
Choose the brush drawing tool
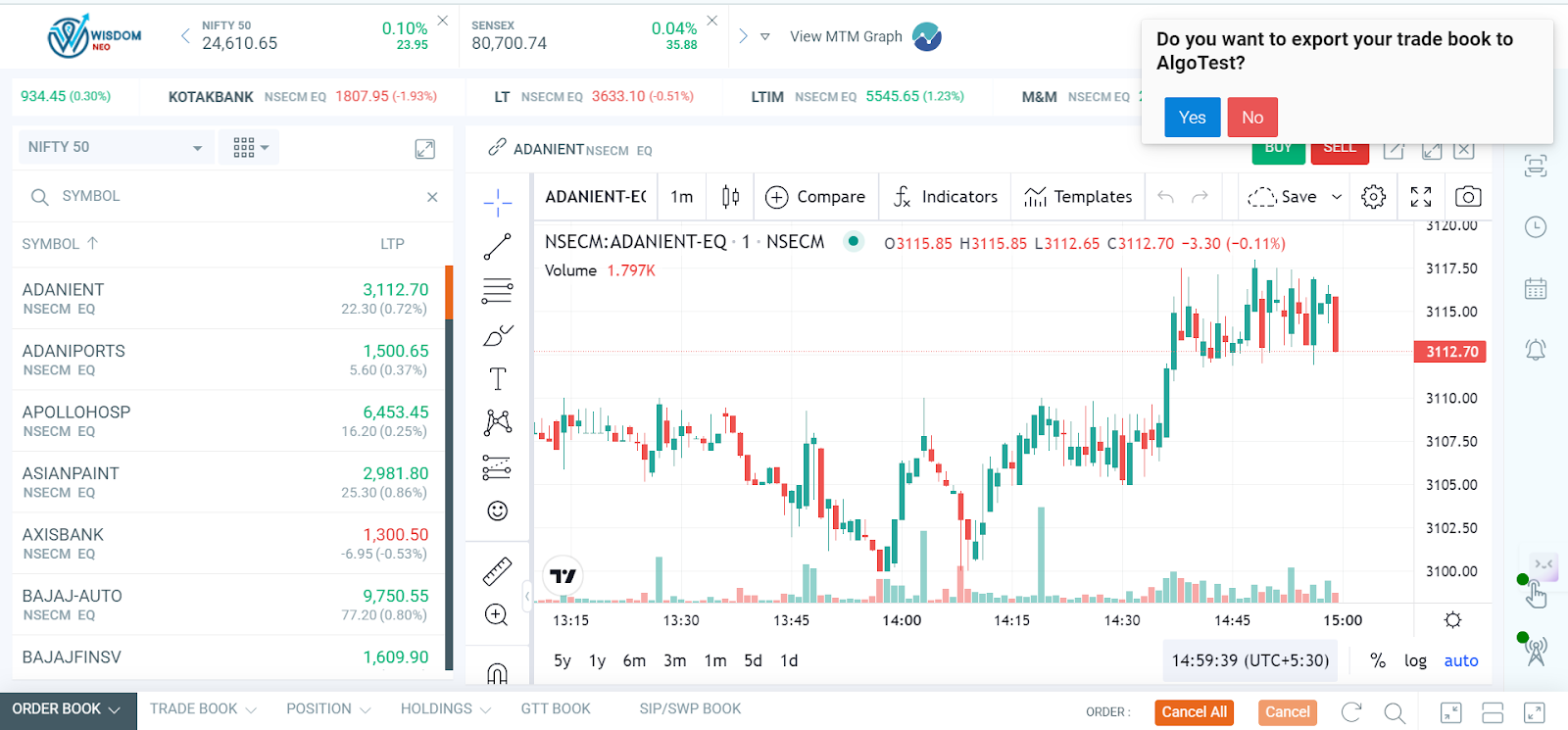coord(498,335)
